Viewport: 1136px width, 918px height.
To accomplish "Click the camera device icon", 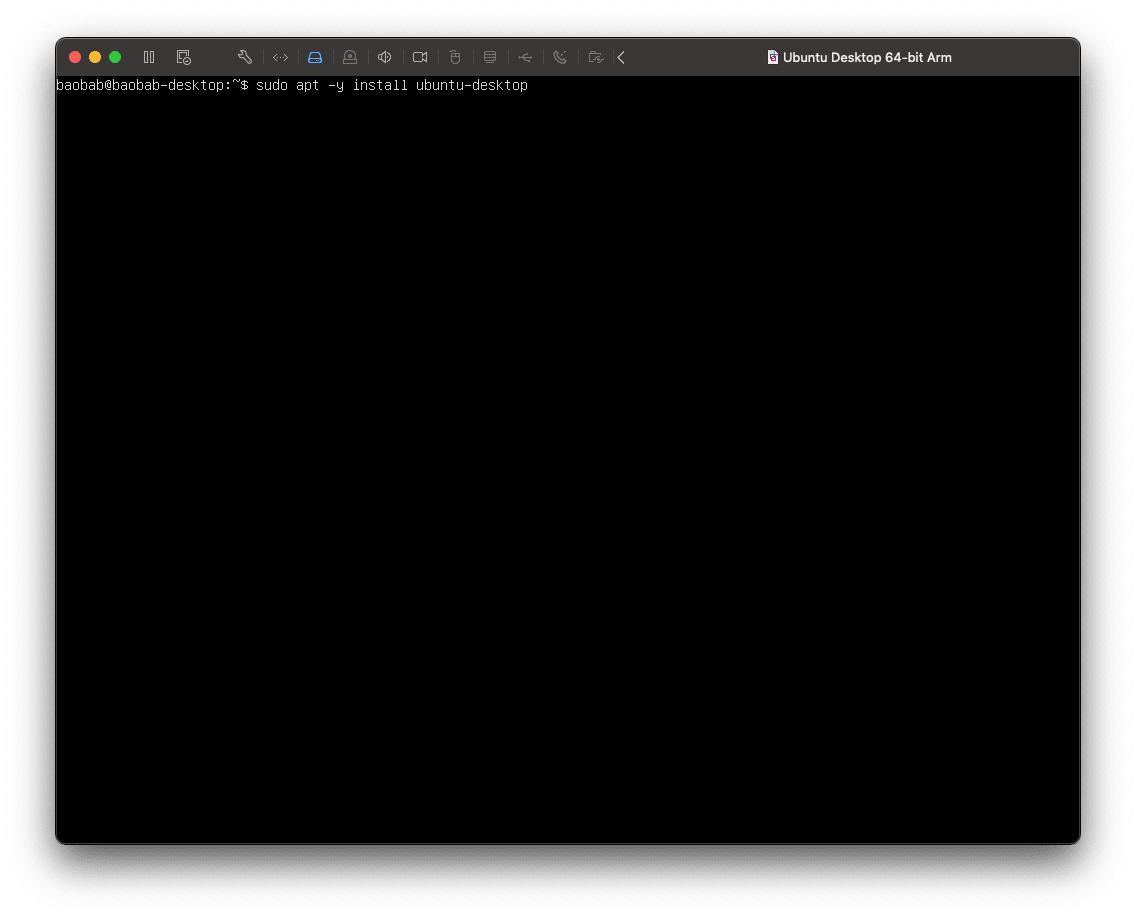I will (x=420, y=57).
